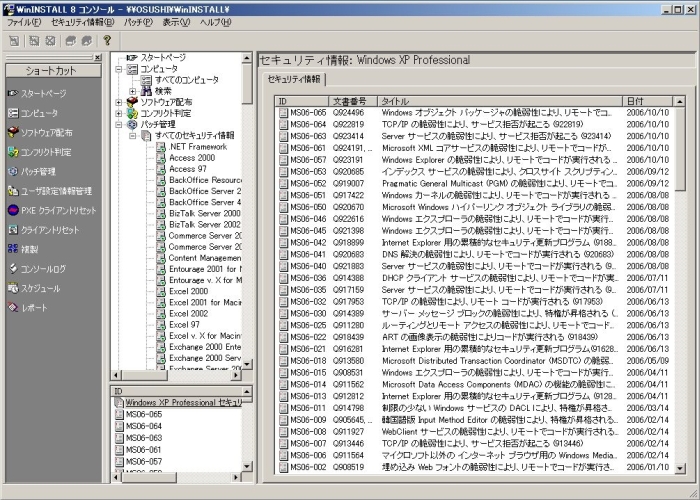The width and height of the screenshot is (700, 500).
Task: Collapse the コンピュータ tree node
Action: [118, 69]
